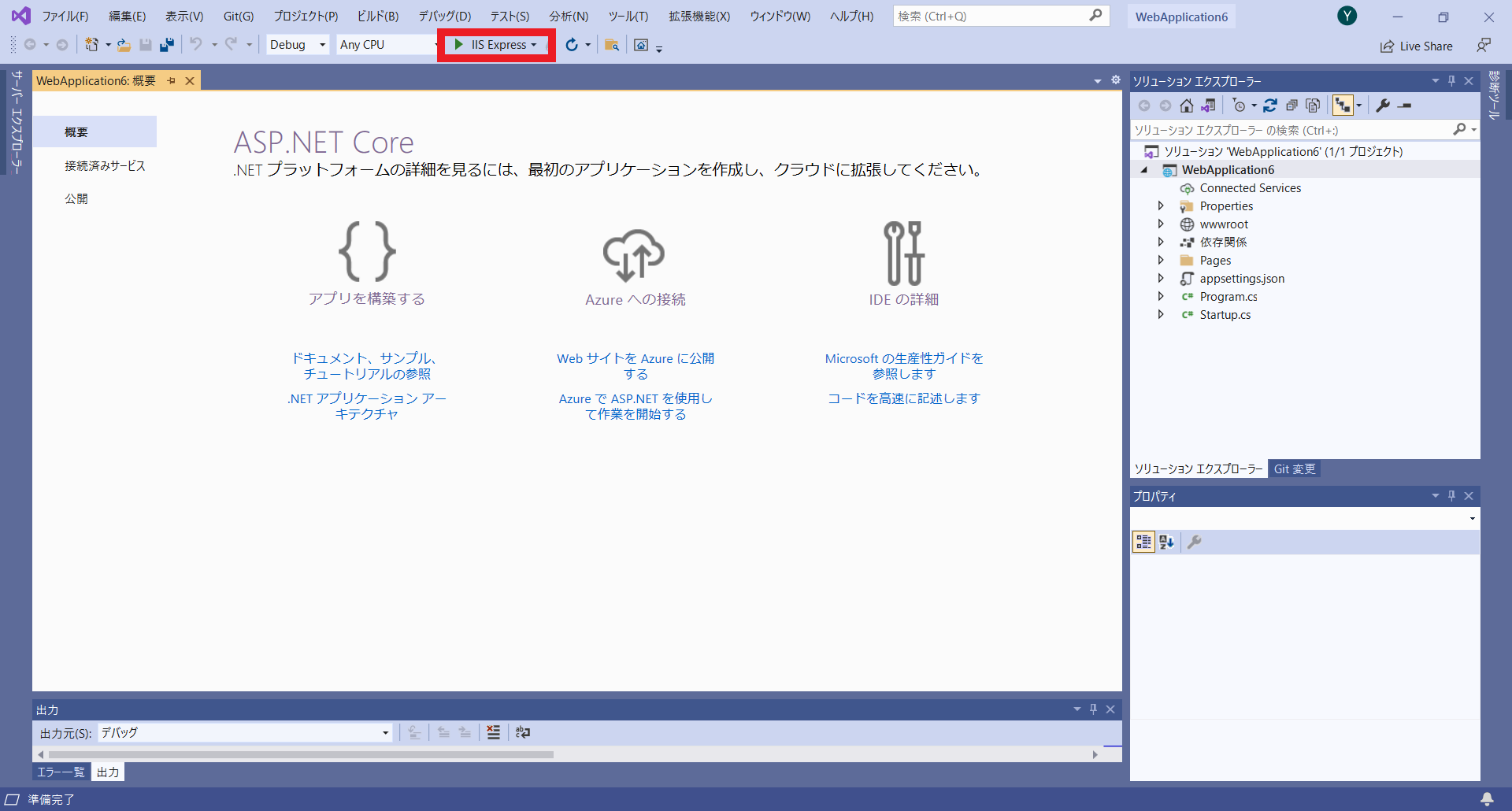Expand the Properties folder node
The height and width of the screenshot is (811, 1512).
point(1161,206)
